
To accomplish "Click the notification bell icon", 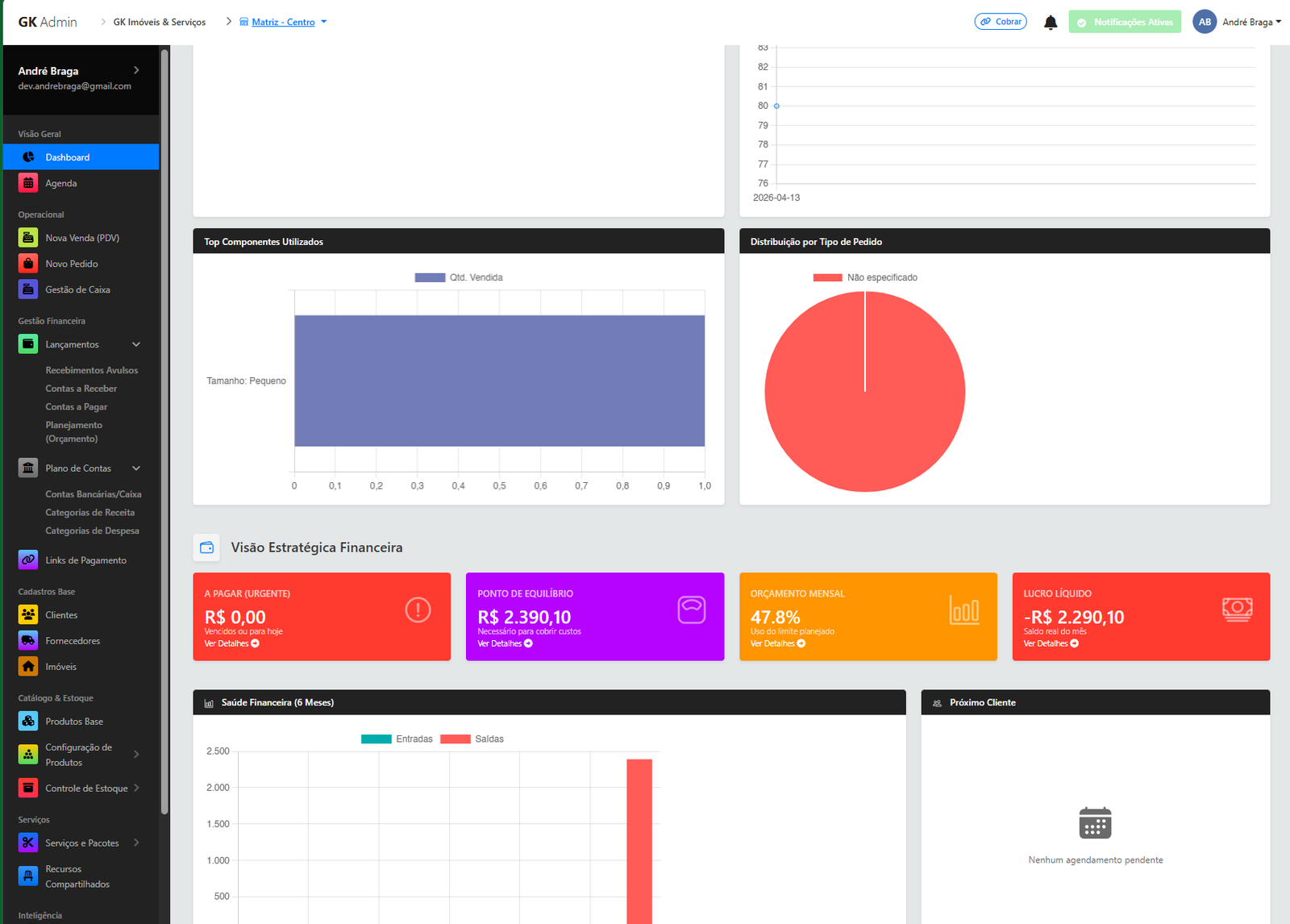I will 1051,22.
